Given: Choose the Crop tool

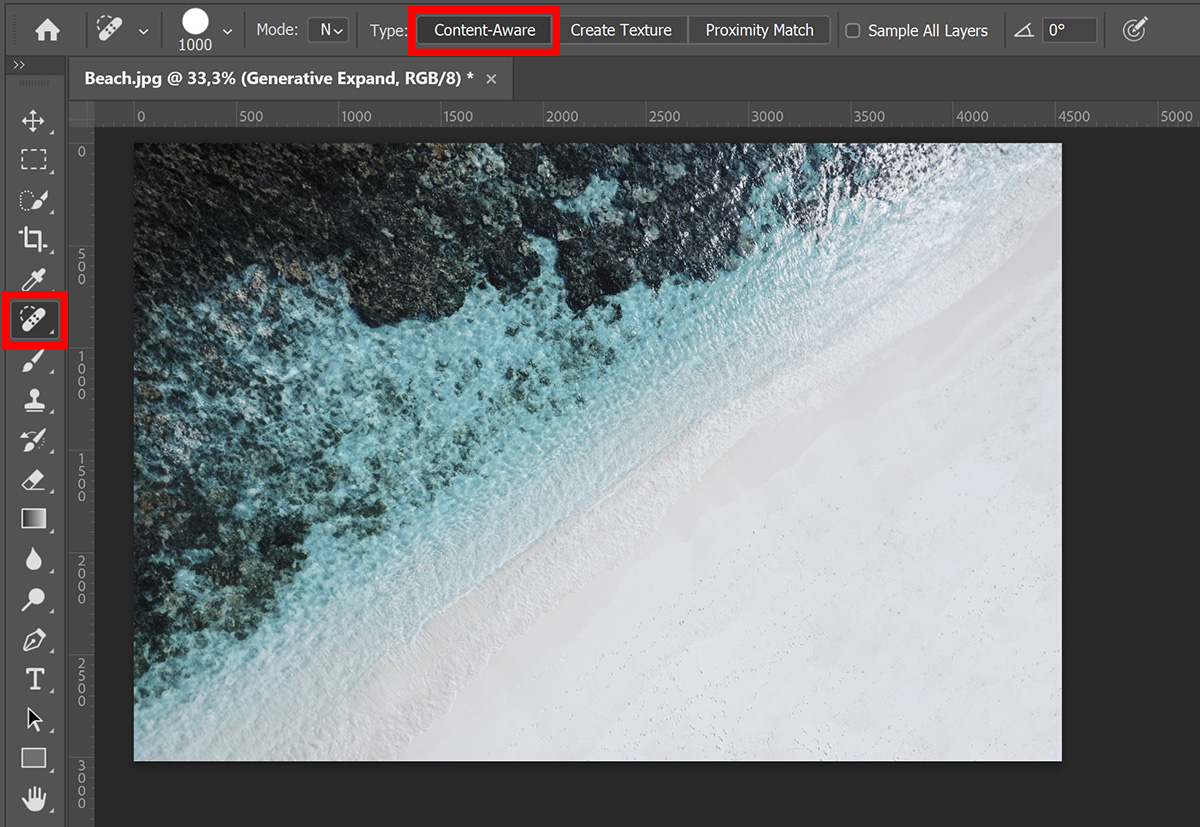Looking at the screenshot, I should (33, 239).
